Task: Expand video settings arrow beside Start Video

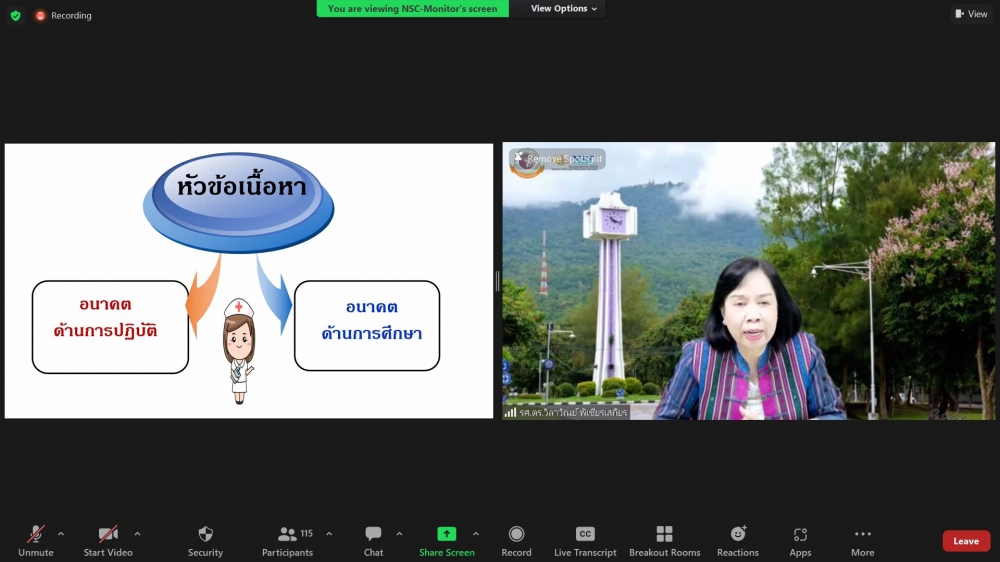Action: pyautogui.click(x=137, y=534)
